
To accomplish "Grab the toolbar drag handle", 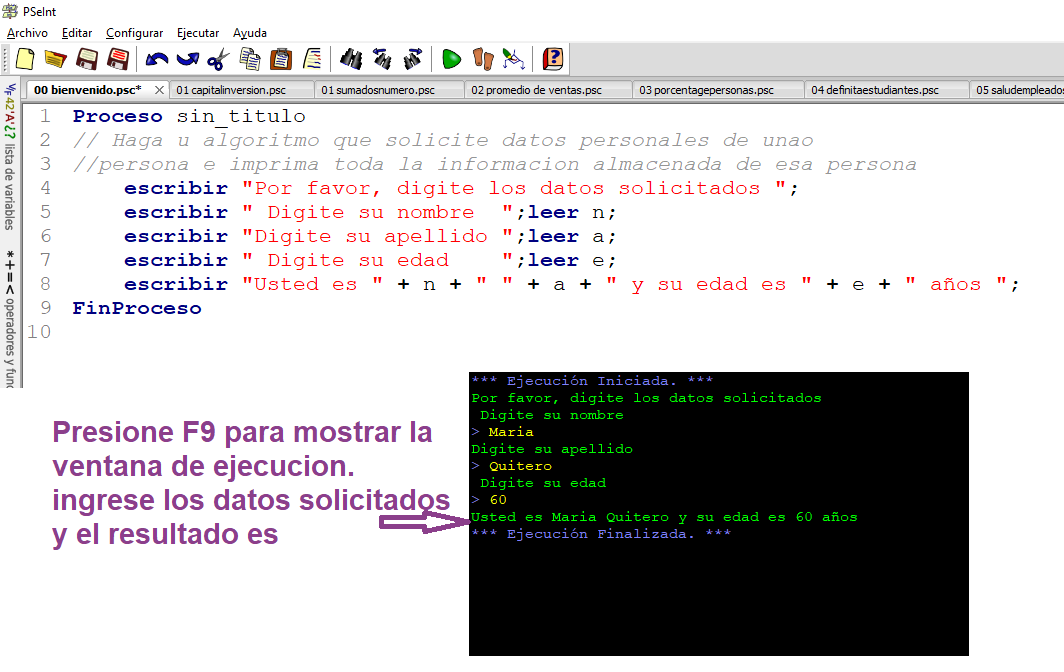I will click(x=5, y=59).
